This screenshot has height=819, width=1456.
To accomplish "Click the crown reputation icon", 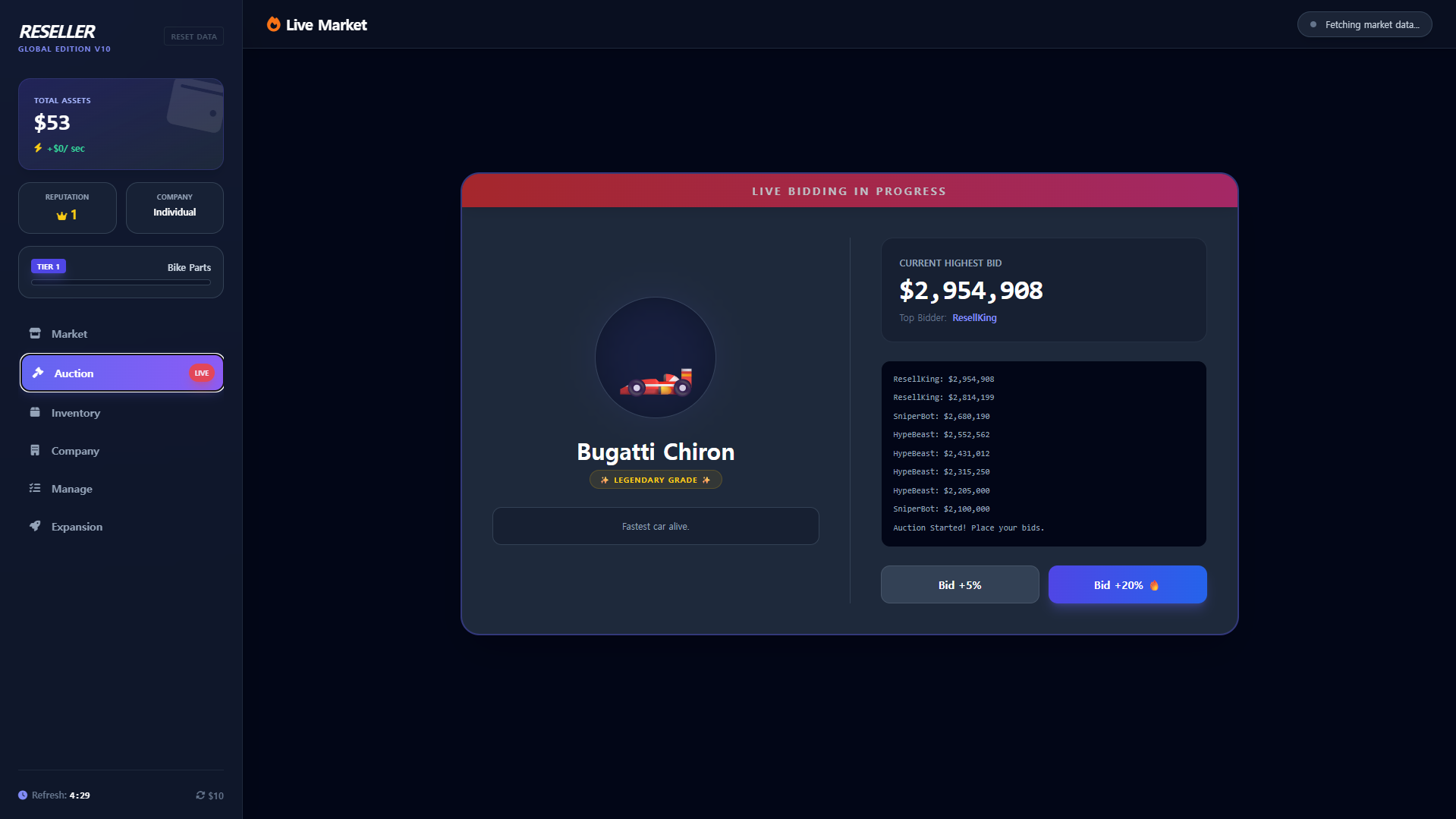I will 61,216.
